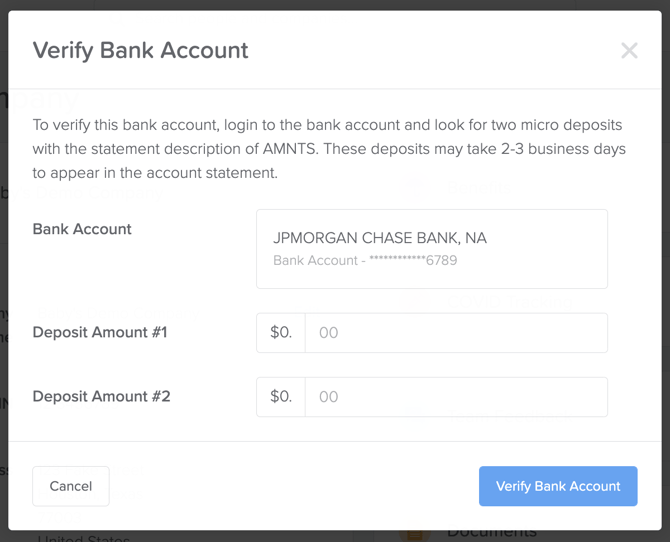This screenshot has width=670, height=542.
Task: Click the $0. prefix of Deposit Amount #1
Action: [x=281, y=333]
